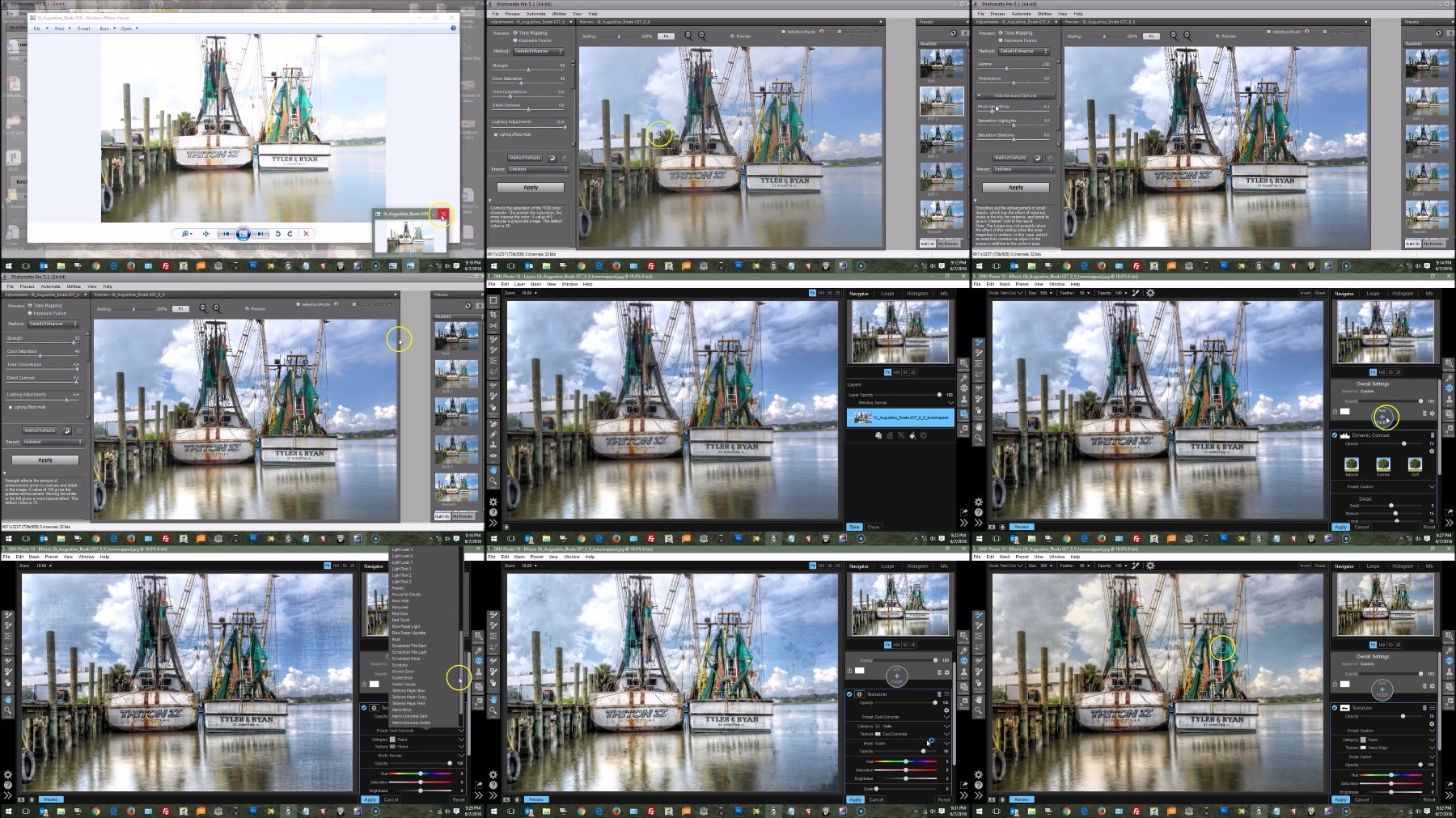Close the St_Augustine_Boats taskbar thumbnail preview
Screen dimensions: 1456x818
click(443, 214)
